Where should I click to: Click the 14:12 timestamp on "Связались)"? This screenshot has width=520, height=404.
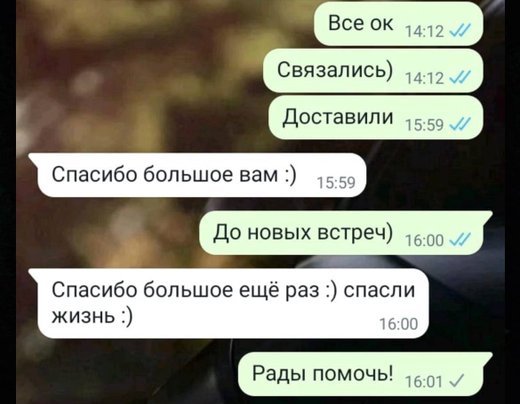tap(424, 78)
